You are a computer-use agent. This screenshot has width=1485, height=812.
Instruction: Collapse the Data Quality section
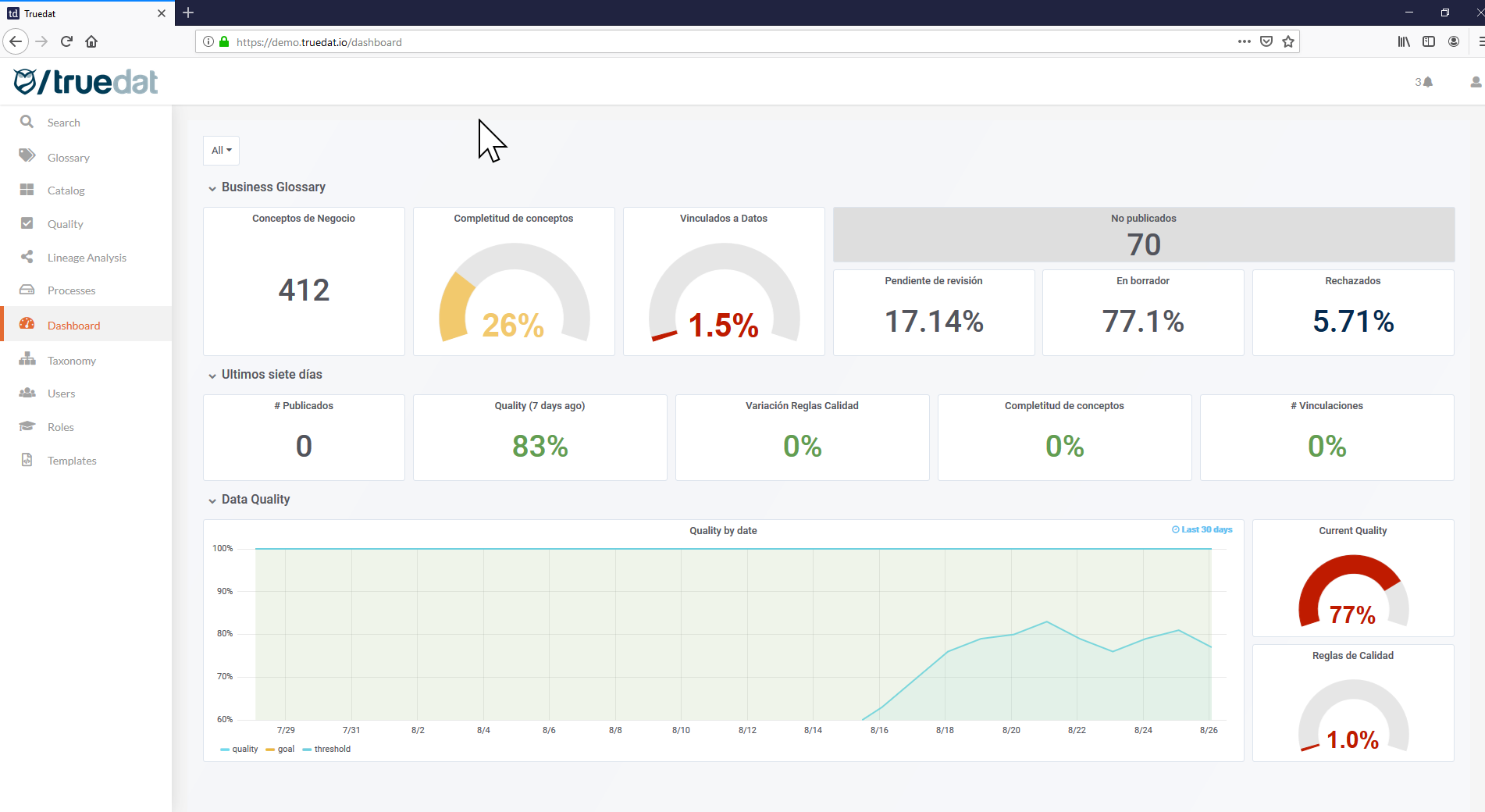click(x=212, y=500)
